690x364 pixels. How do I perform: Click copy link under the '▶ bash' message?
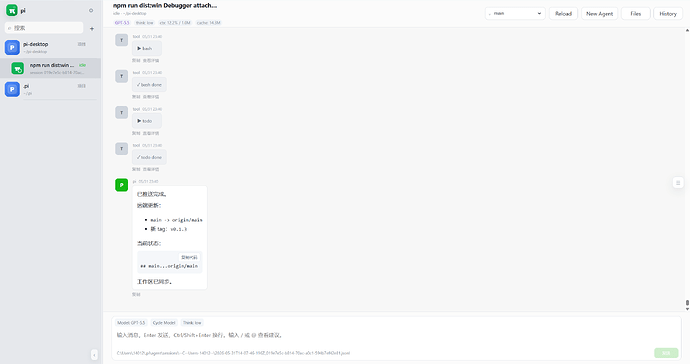tap(136, 60)
